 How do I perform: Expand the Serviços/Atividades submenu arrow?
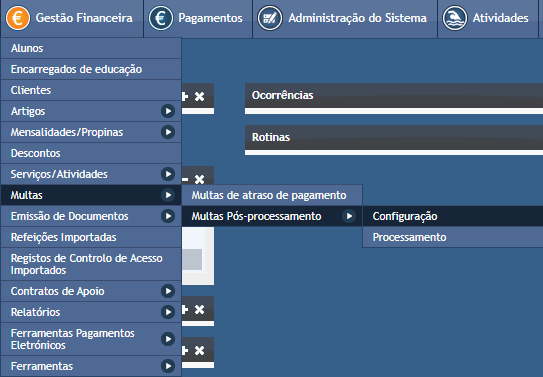[168, 174]
